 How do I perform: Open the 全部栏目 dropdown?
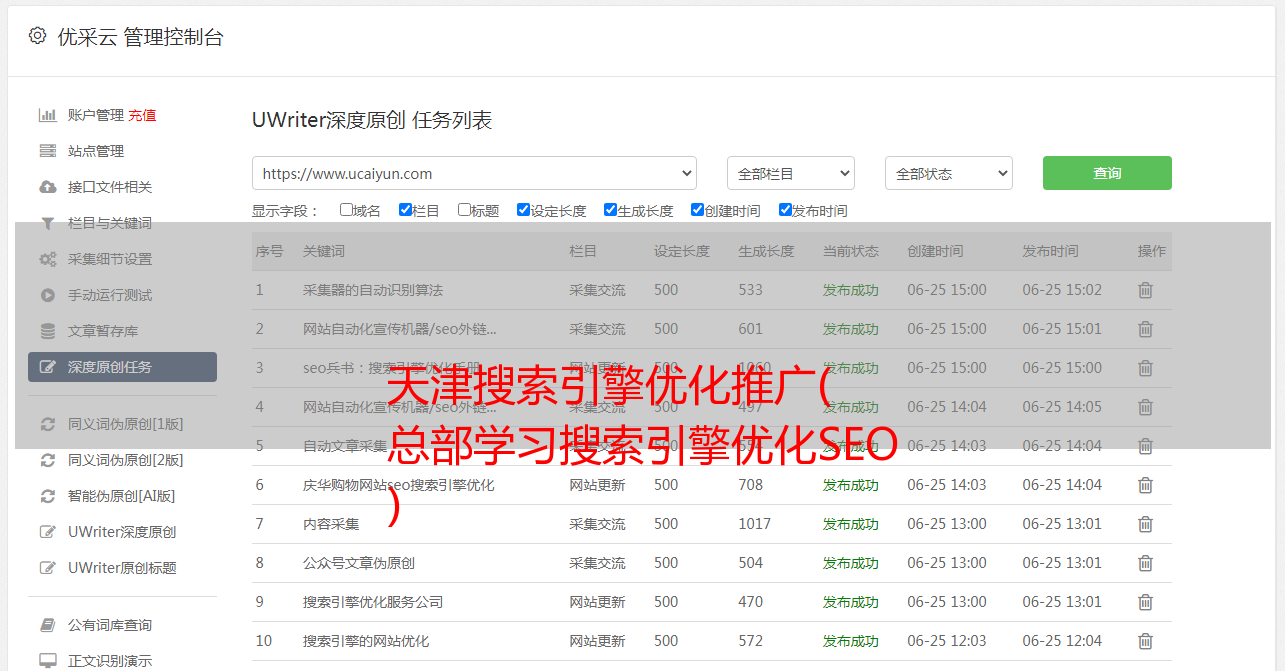[791, 173]
